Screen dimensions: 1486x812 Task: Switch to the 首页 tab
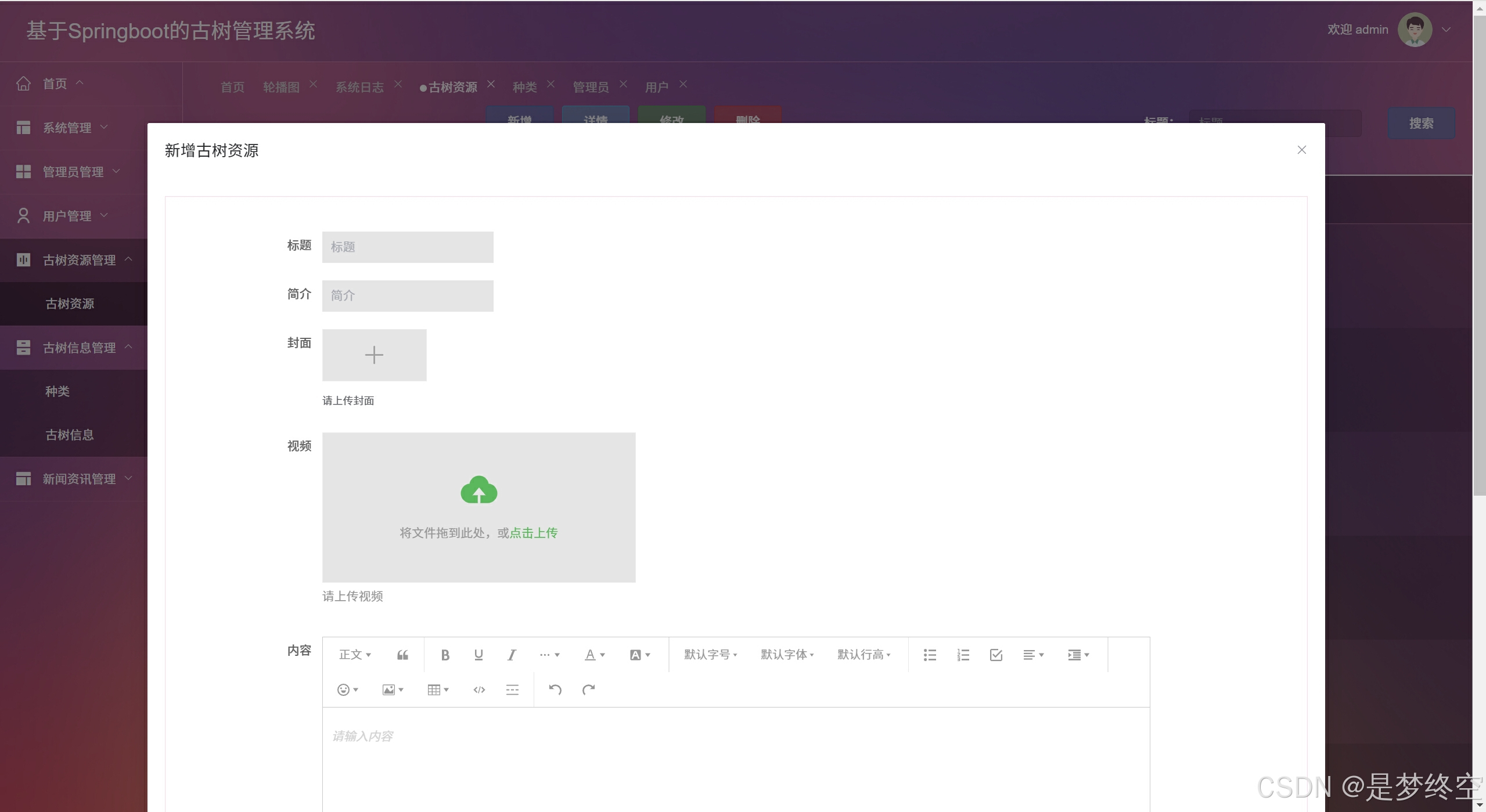tap(232, 87)
